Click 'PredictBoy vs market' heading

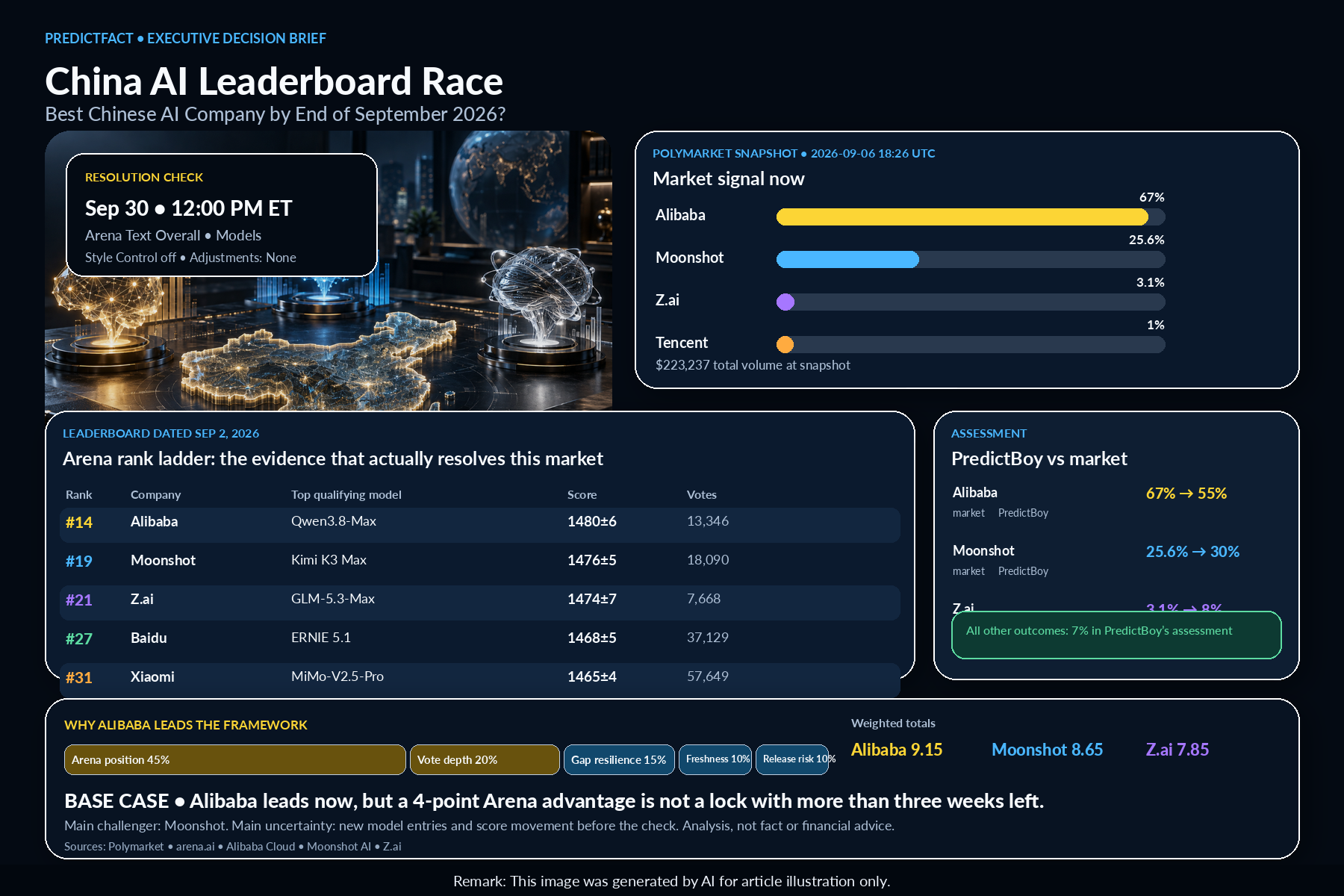click(x=1039, y=458)
